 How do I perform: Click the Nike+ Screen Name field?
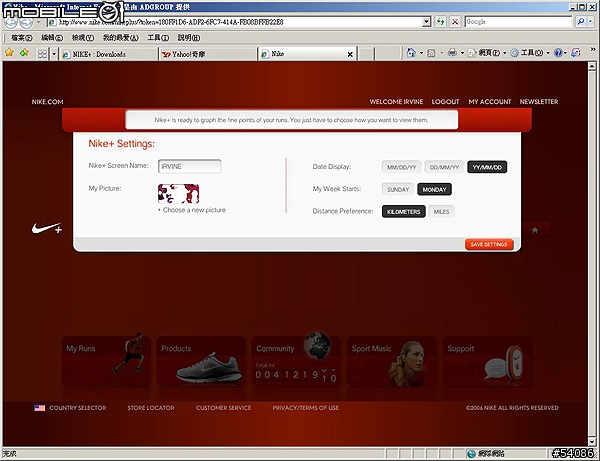point(190,166)
